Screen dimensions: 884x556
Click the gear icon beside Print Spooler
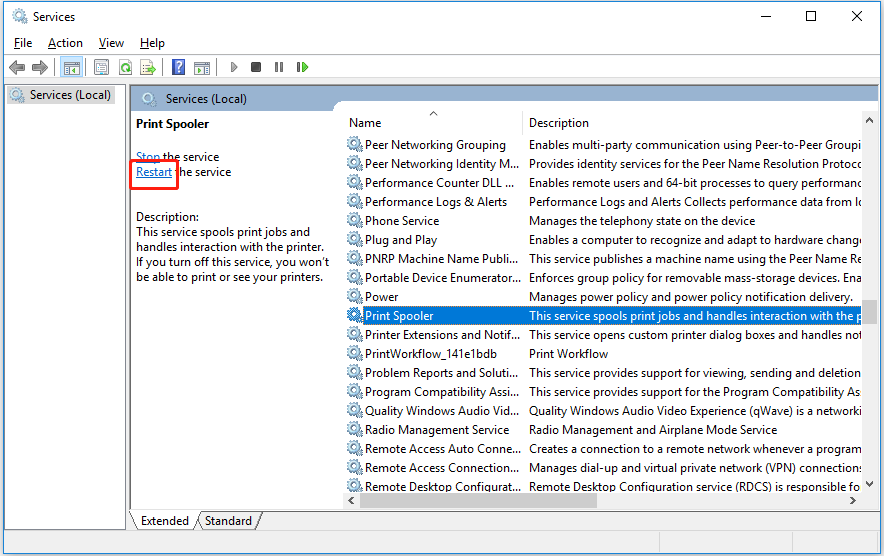click(x=355, y=315)
